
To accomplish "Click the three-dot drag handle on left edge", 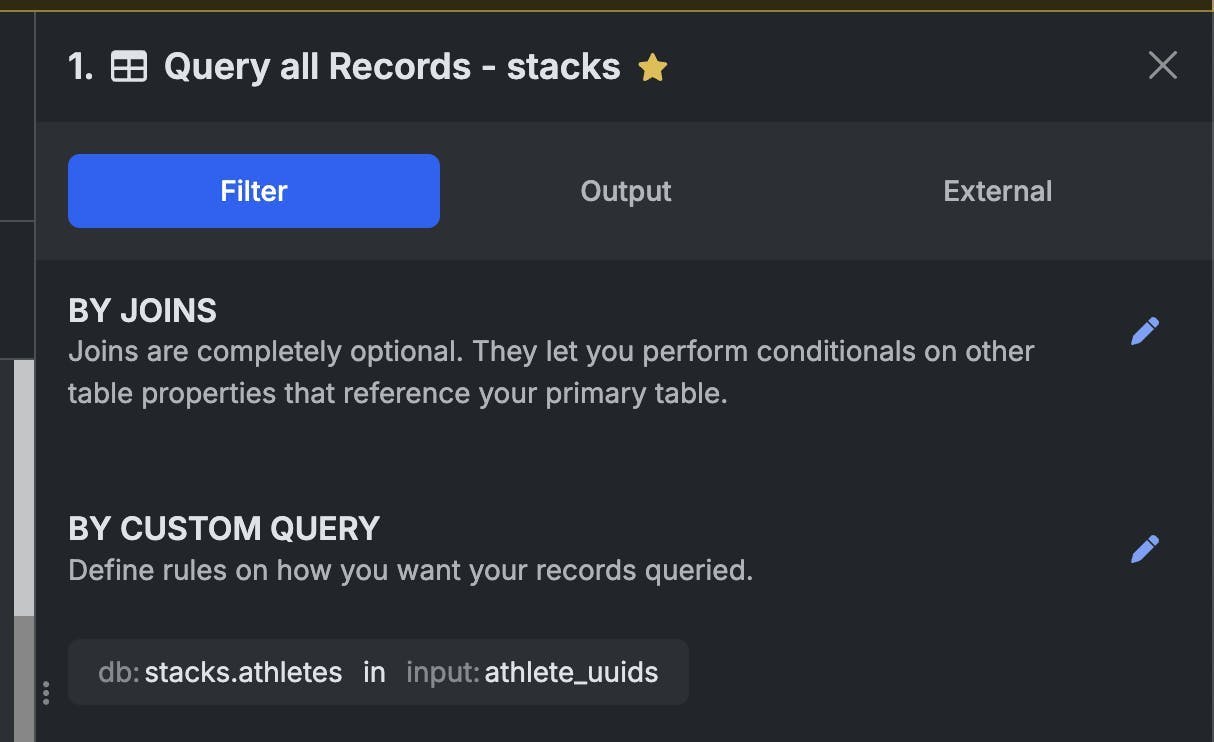I will coord(46,693).
